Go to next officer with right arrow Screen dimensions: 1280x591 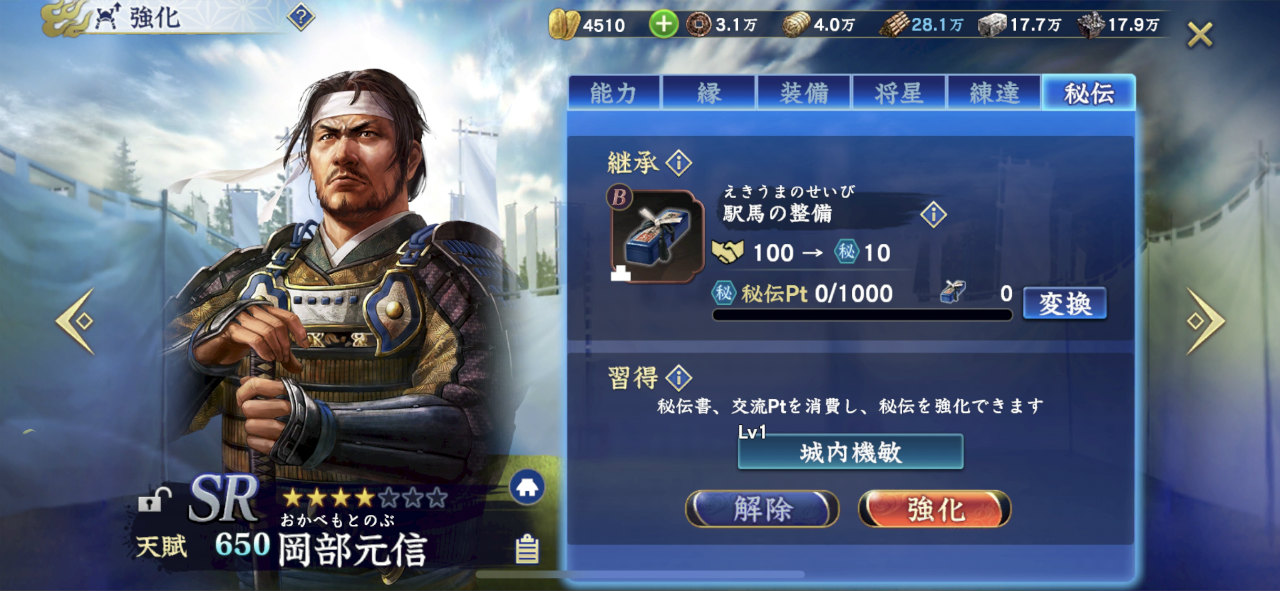pos(1204,321)
